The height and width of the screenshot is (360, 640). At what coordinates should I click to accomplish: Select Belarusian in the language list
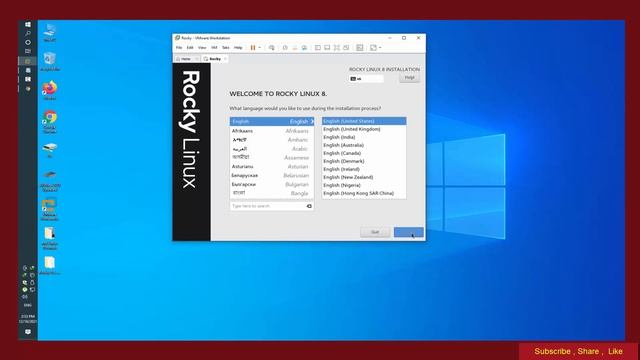point(272,176)
